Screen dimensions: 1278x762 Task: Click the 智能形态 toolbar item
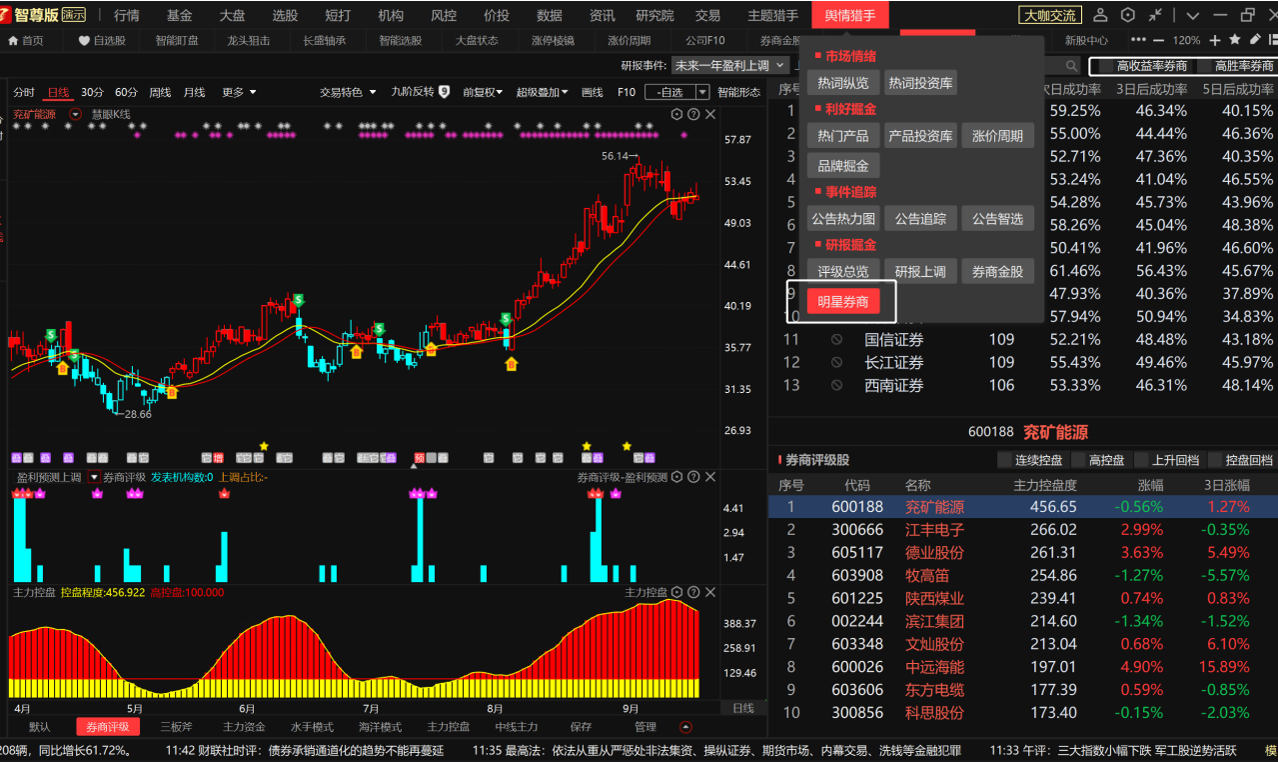[739, 92]
